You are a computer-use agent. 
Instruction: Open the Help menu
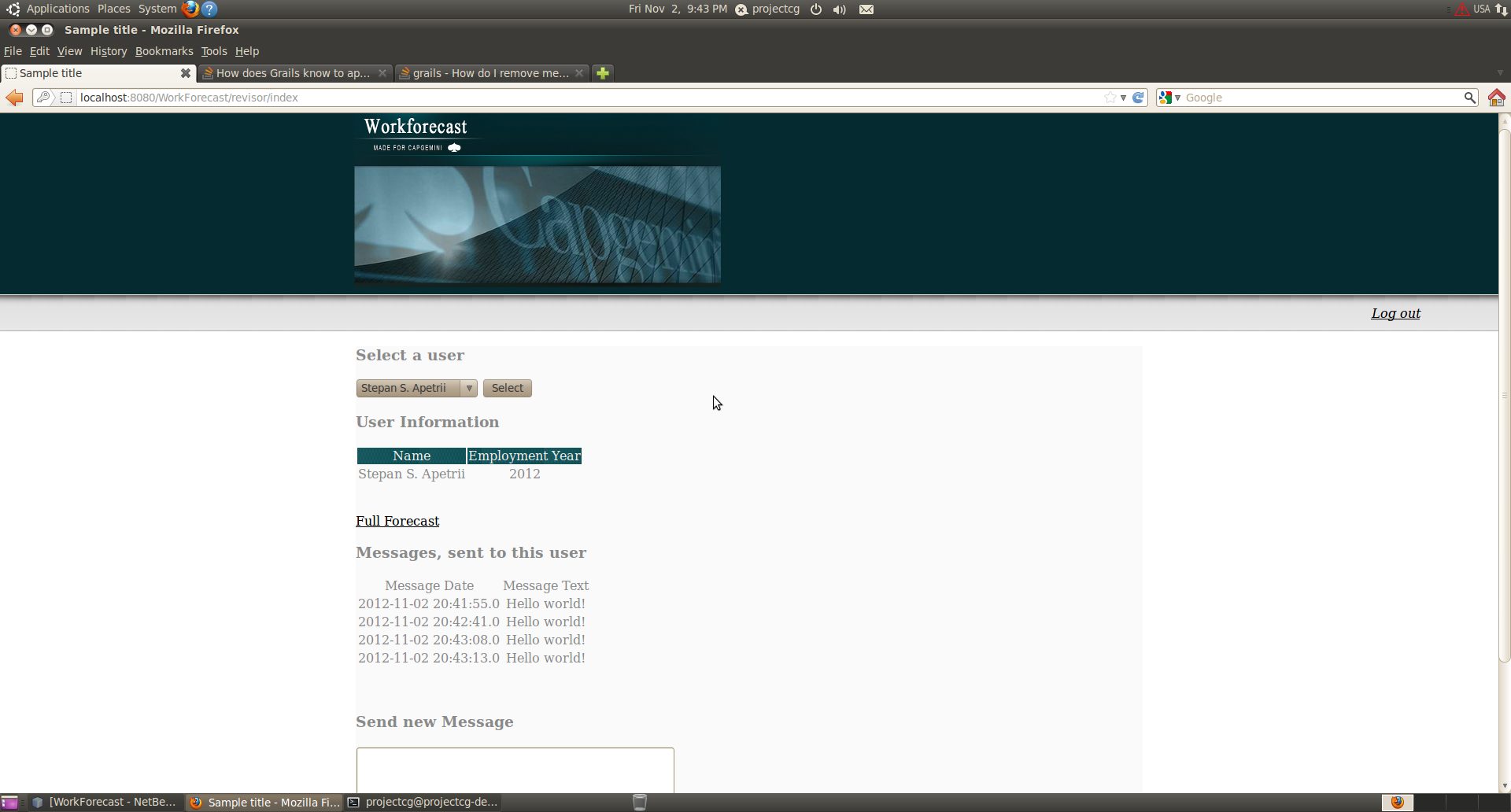click(x=247, y=51)
